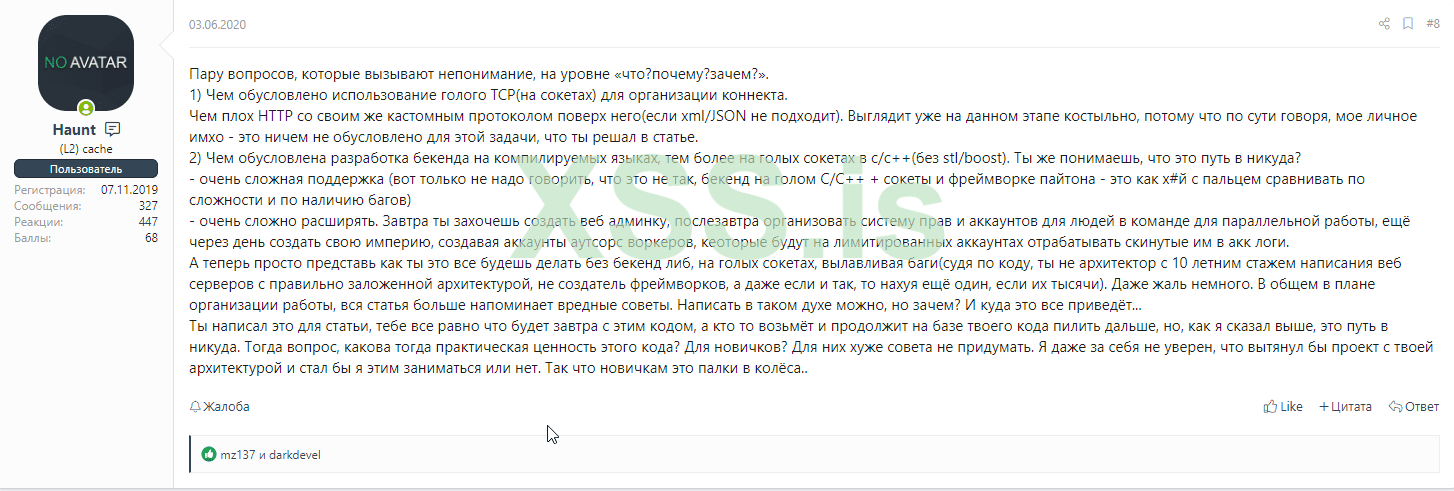
Task: Click the Баллы value 68
Action: pyautogui.click(x=152, y=238)
